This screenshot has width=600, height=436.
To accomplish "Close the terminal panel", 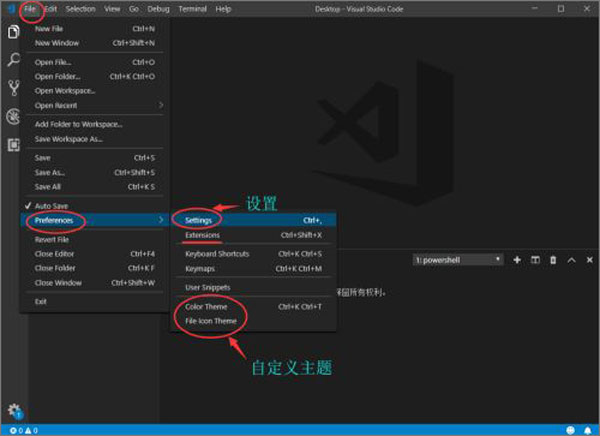I will (x=590, y=260).
